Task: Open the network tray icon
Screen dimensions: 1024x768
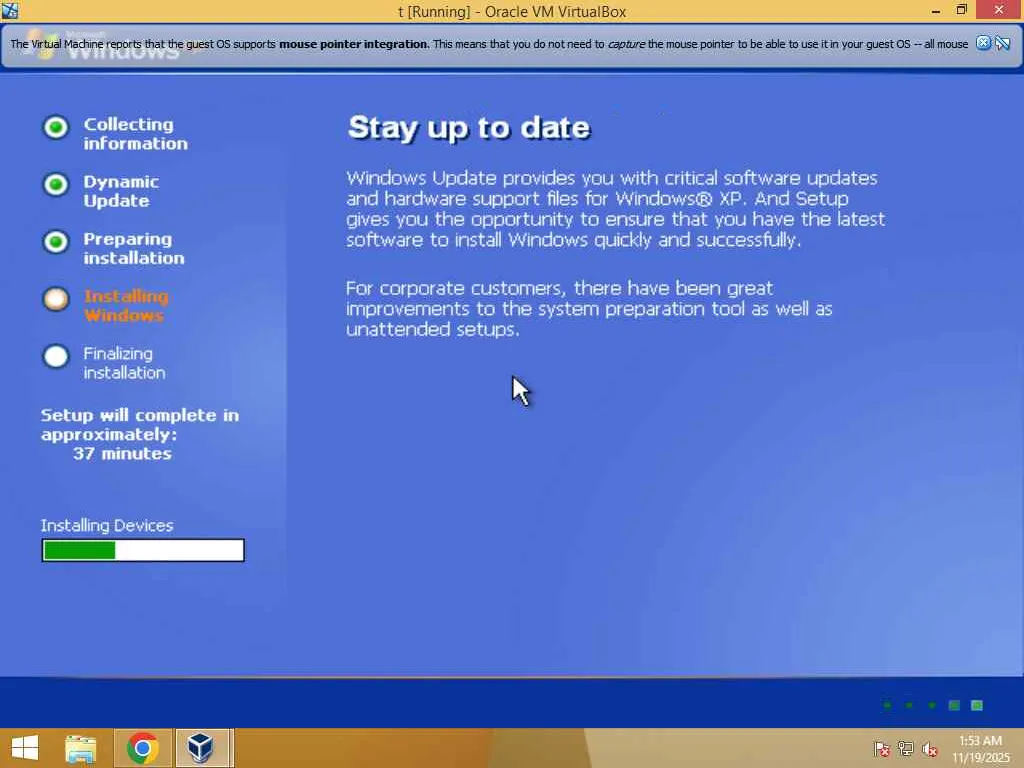Action: (906, 748)
